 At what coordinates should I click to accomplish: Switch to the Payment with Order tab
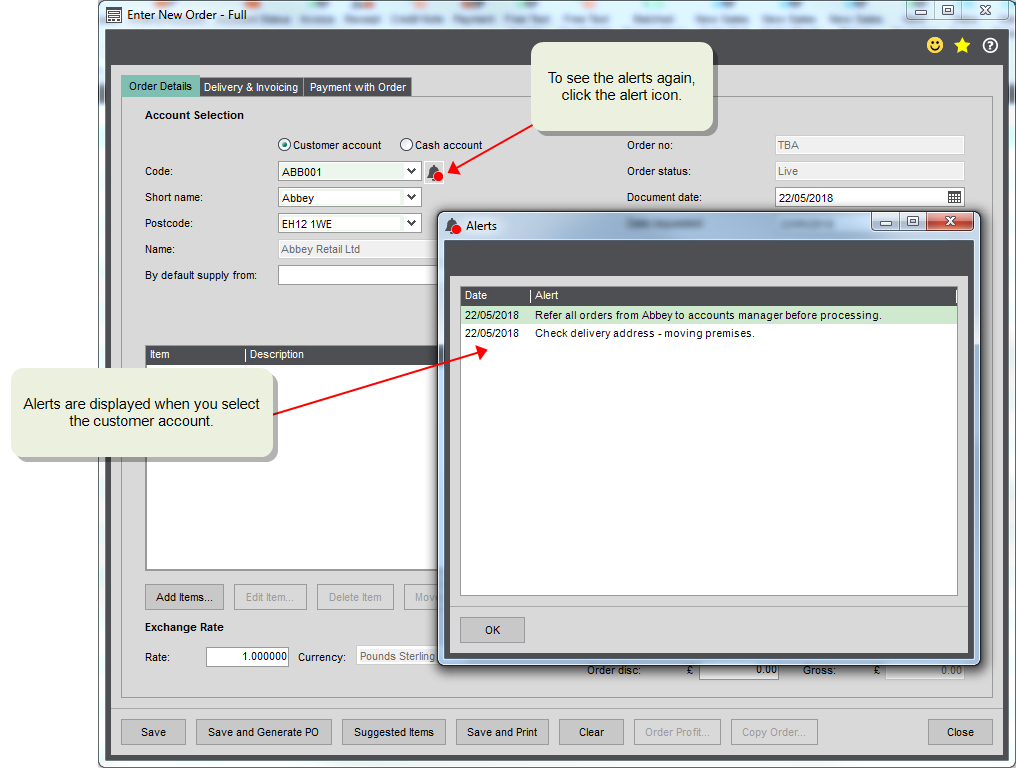click(357, 87)
